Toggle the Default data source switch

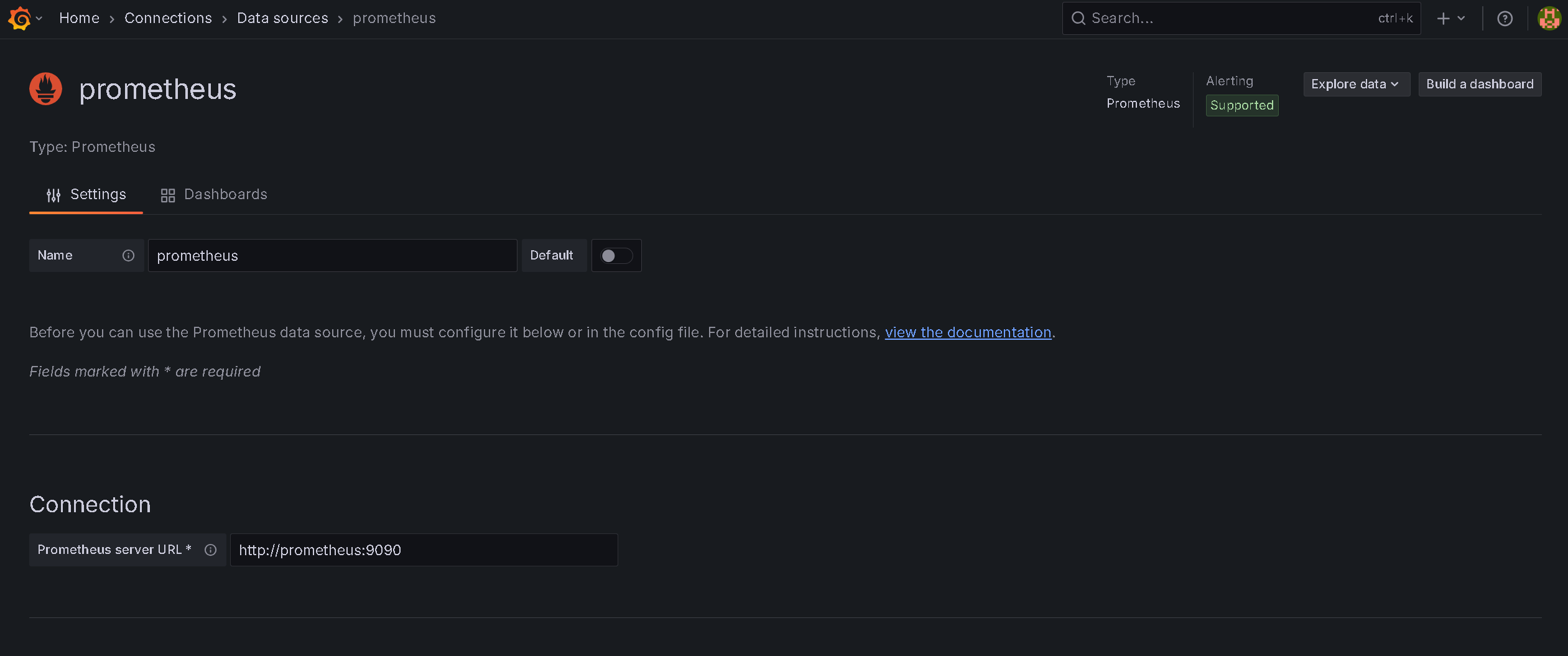pos(616,255)
